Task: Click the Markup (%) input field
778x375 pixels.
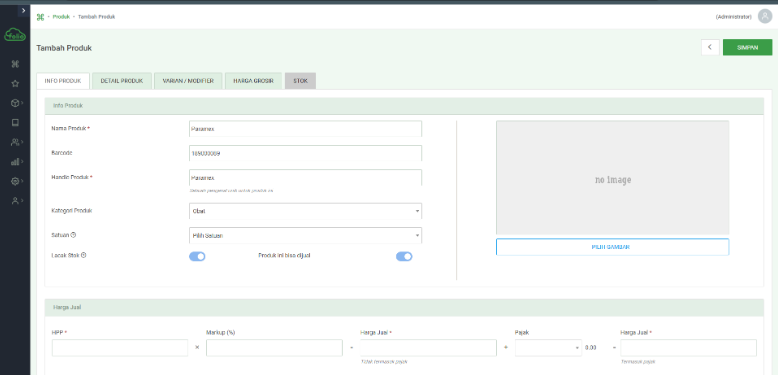Action: point(274,348)
